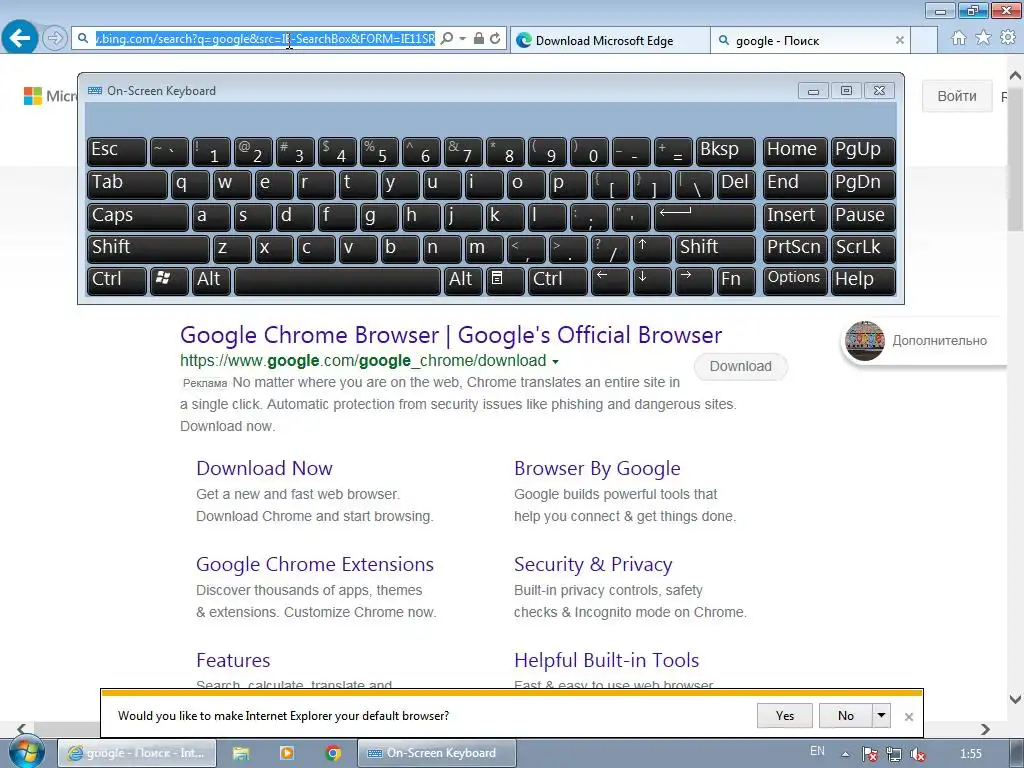Image resolution: width=1024 pixels, height=768 pixels.
Task: Open Google Chrome Browser official result link
Action: 451,335
